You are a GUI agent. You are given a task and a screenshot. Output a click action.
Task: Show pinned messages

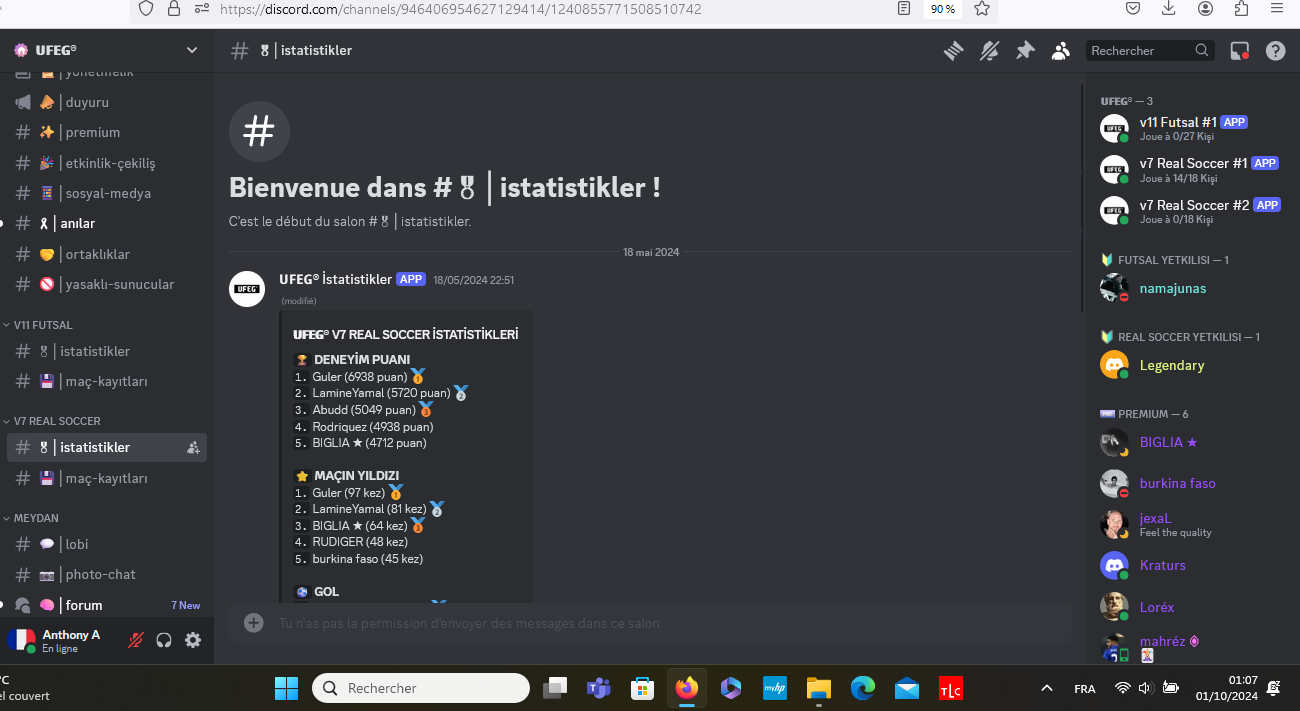(x=1025, y=51)
